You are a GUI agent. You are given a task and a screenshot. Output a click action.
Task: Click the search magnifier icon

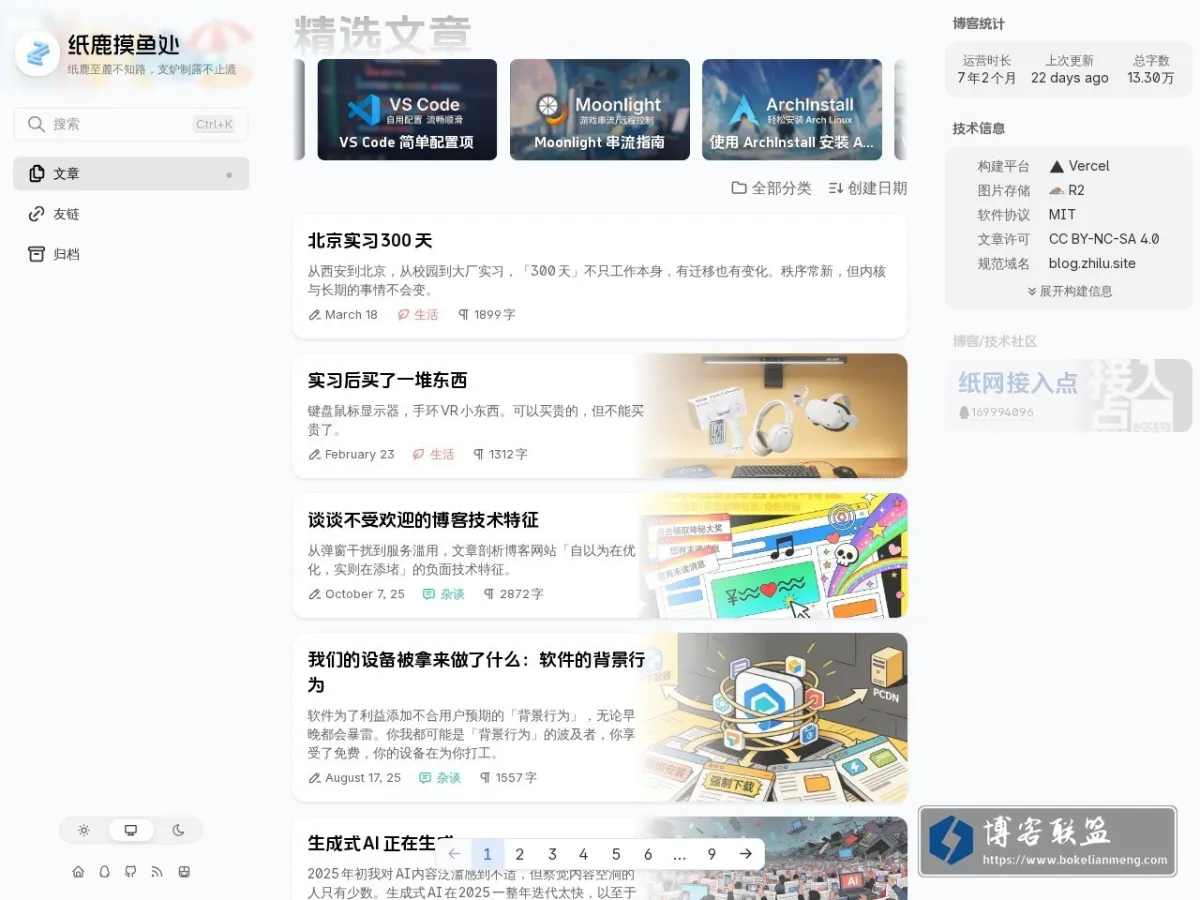tap(36, 124)
